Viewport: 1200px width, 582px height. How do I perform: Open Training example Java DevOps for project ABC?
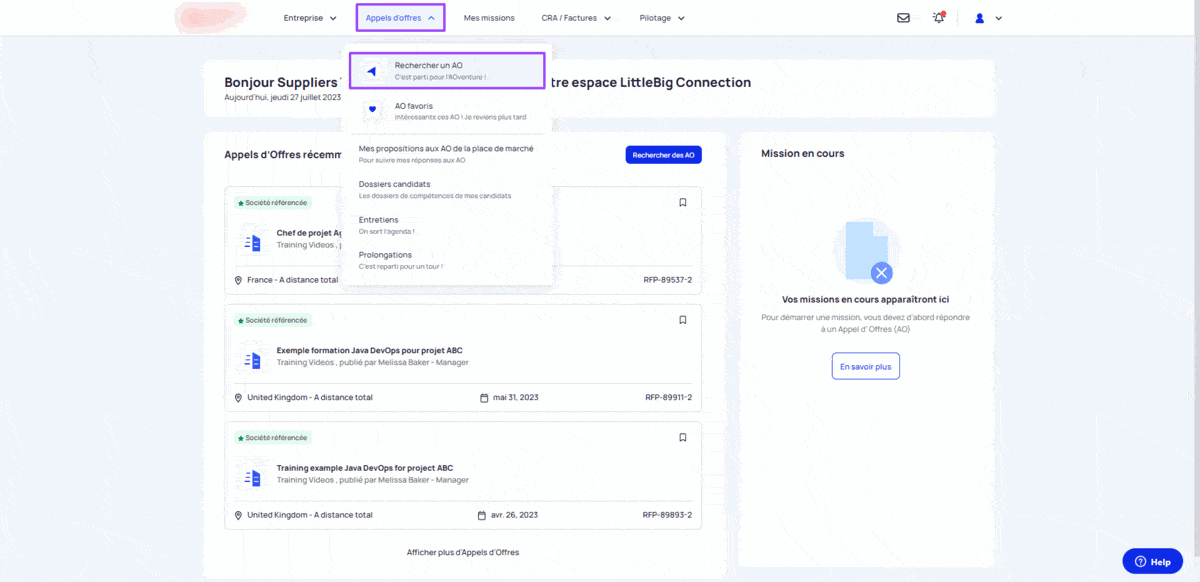click(365, 467)
